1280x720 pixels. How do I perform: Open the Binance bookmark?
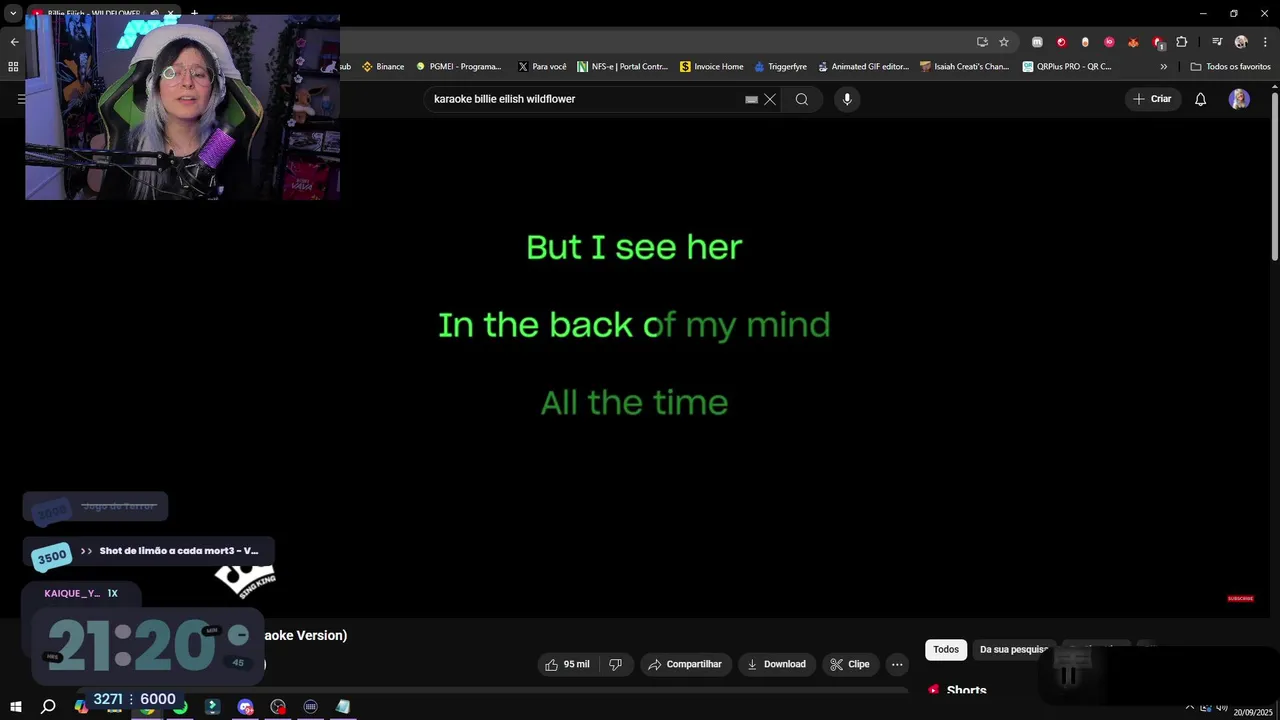point(383,67)
